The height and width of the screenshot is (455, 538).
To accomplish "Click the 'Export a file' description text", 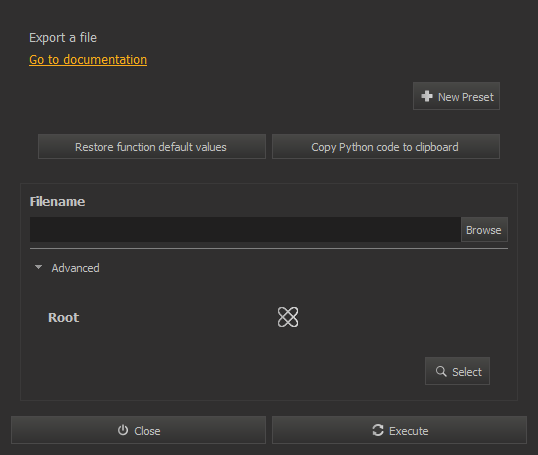I will (x=63, y=38).
